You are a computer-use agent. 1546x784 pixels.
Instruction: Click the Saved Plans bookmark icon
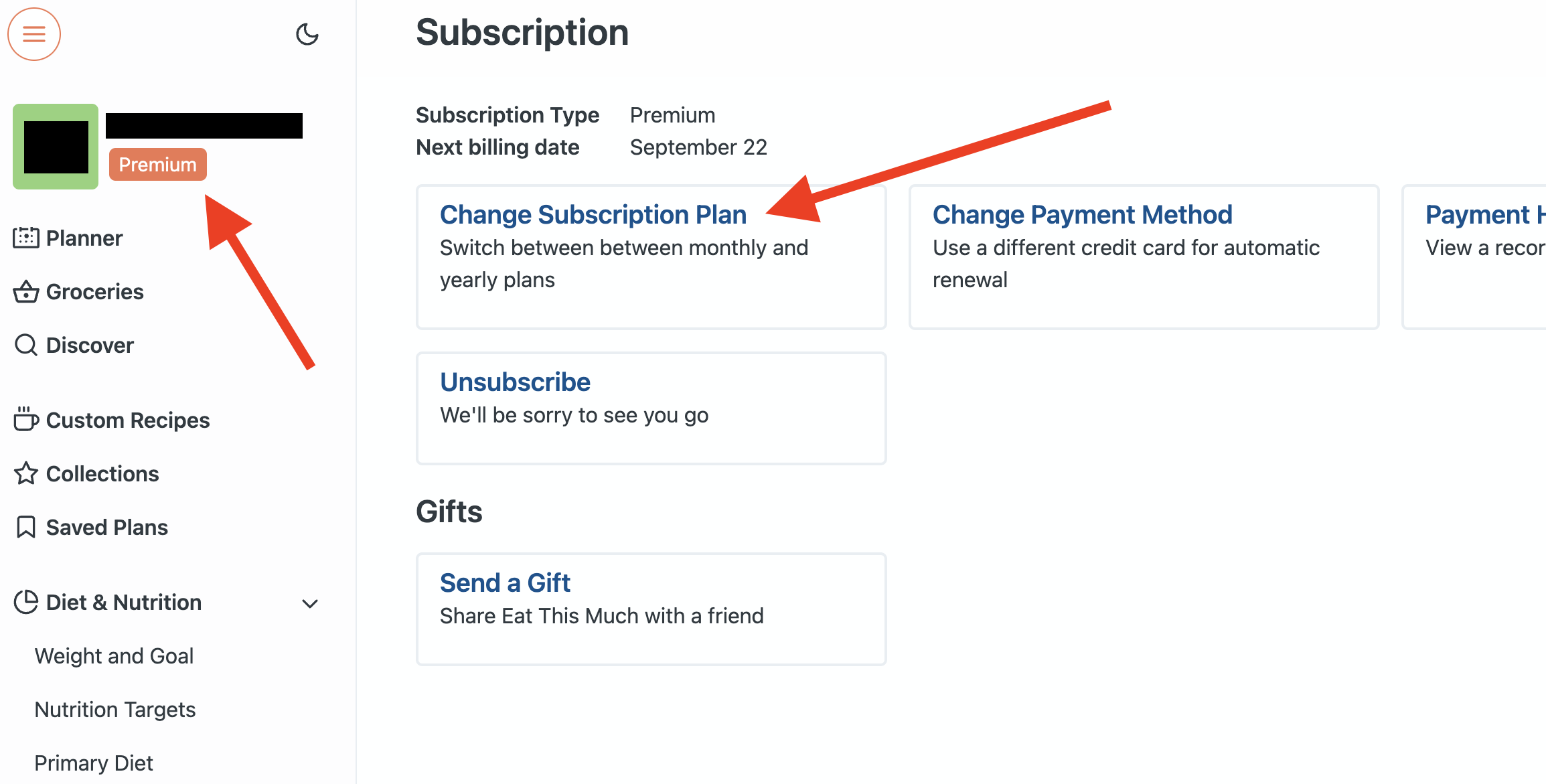point(26,527)
